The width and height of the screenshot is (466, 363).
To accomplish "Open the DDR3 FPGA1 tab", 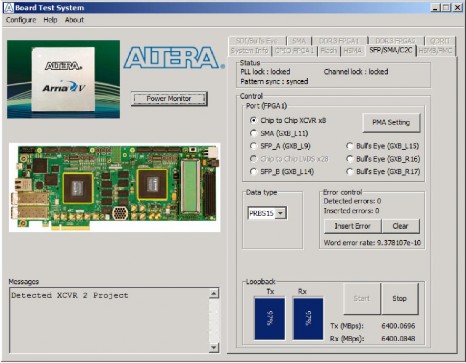I will [339, 41].
